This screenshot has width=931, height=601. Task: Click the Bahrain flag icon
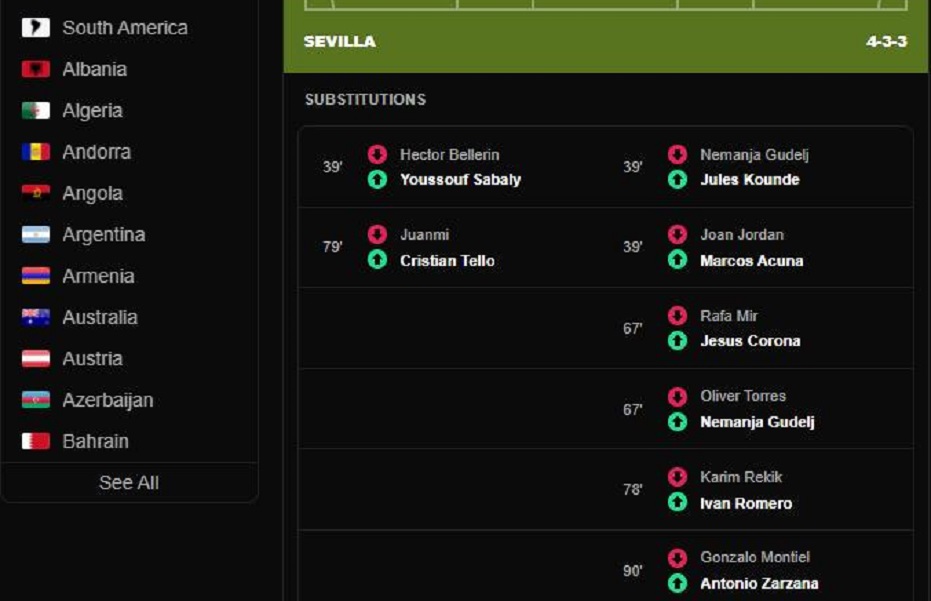coord(36,441)
